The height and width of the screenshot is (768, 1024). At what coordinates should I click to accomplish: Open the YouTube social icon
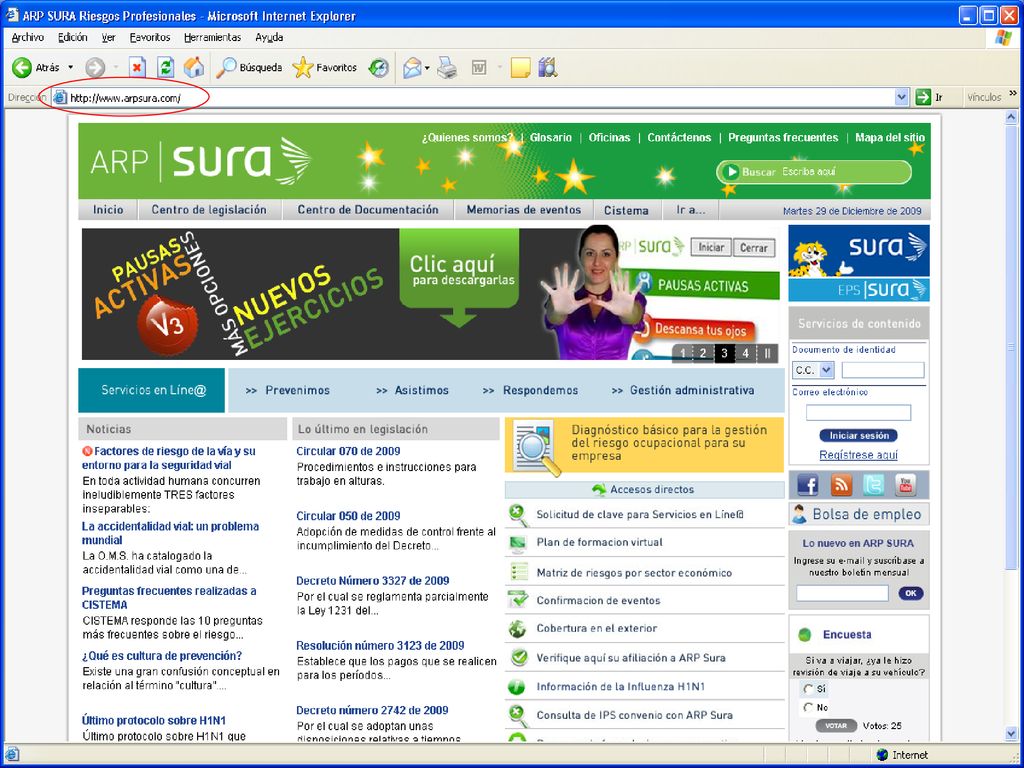click(906, 485)
